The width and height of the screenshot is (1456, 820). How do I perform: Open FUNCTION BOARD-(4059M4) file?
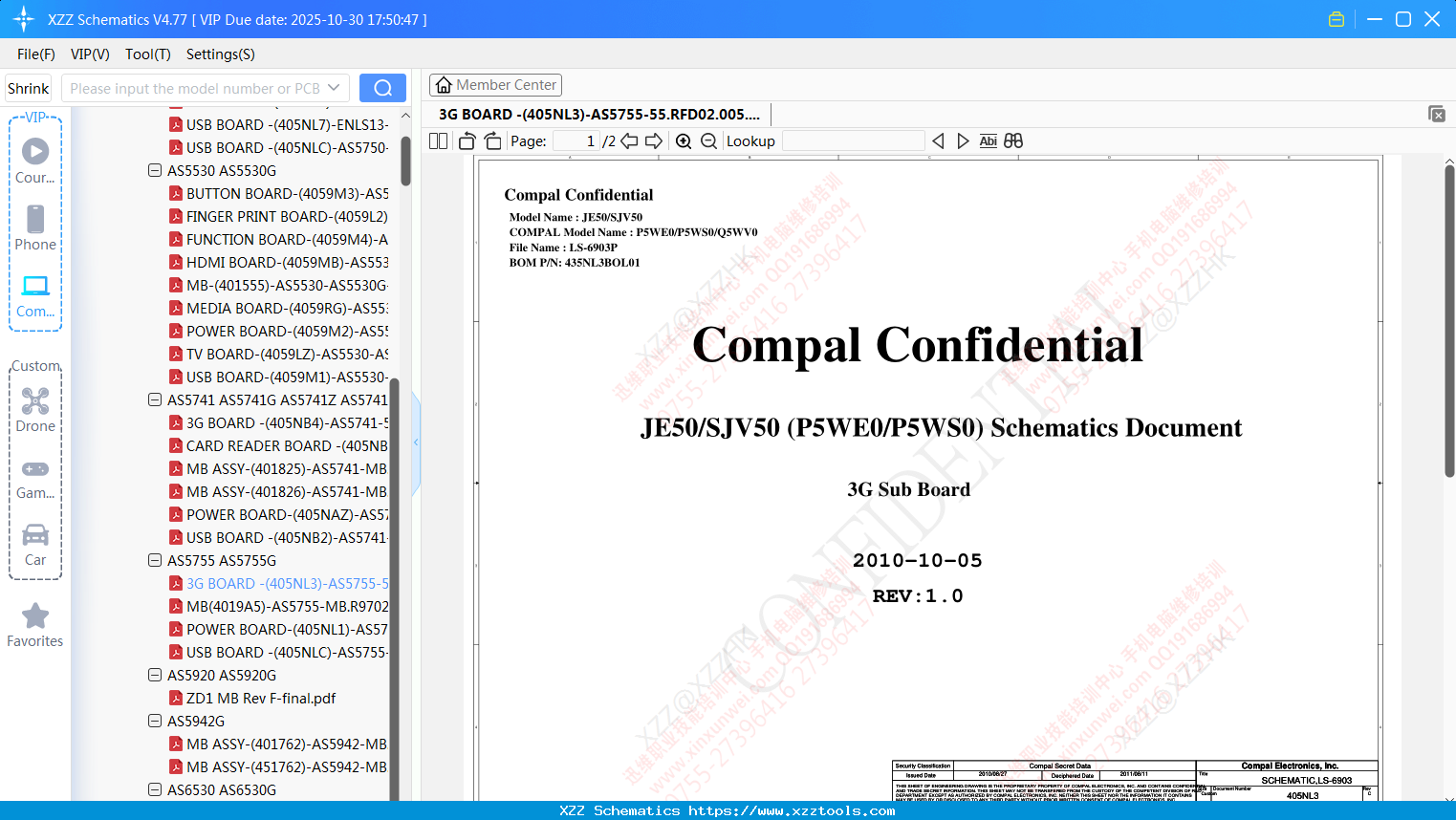click(287, 239)
